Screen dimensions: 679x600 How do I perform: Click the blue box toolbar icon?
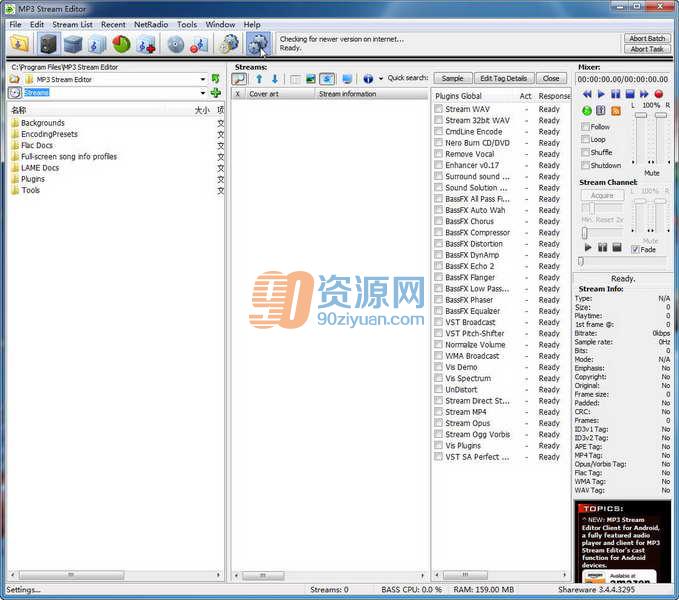point(73,44)
